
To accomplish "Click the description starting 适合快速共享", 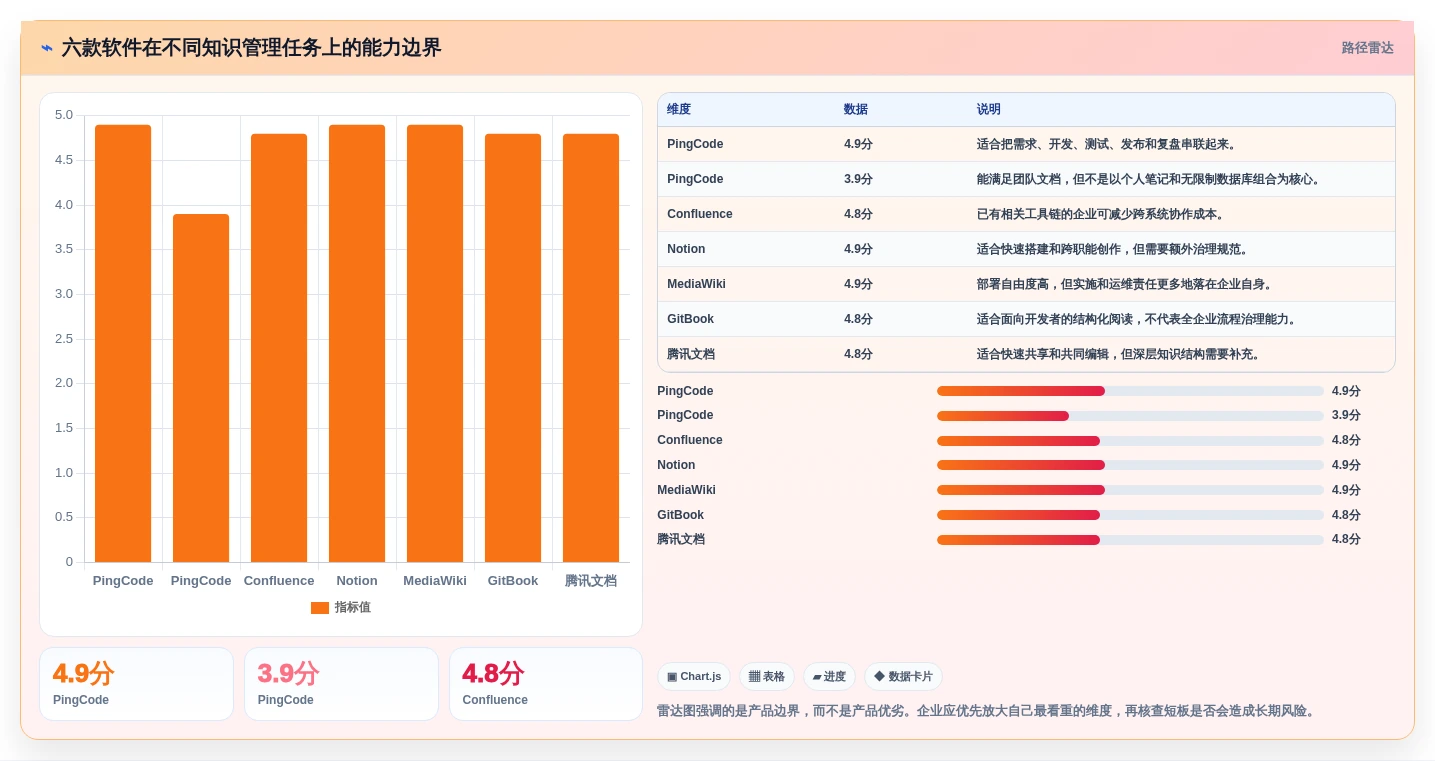I will tap(1120, 354).
